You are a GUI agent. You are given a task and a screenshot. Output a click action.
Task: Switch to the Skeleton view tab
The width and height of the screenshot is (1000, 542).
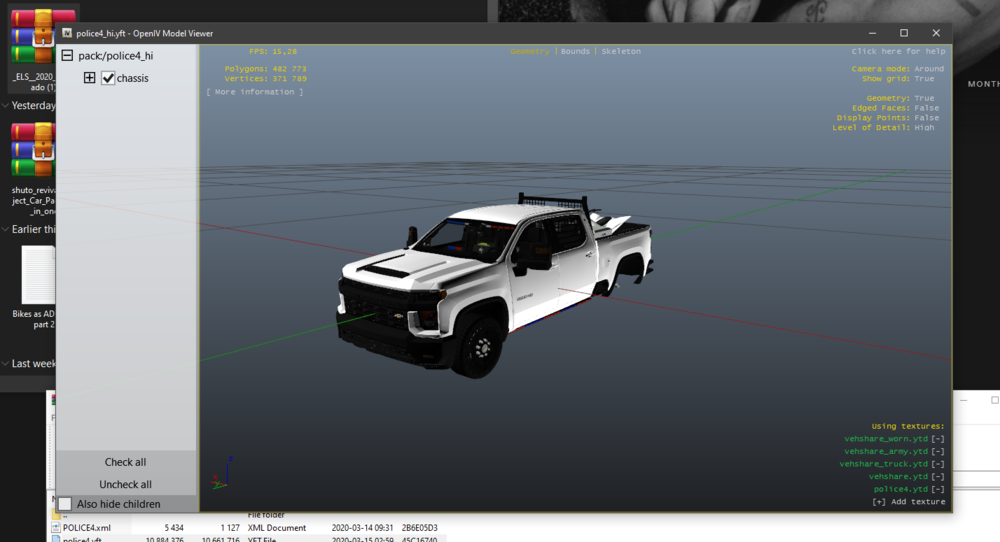(621, 51)
